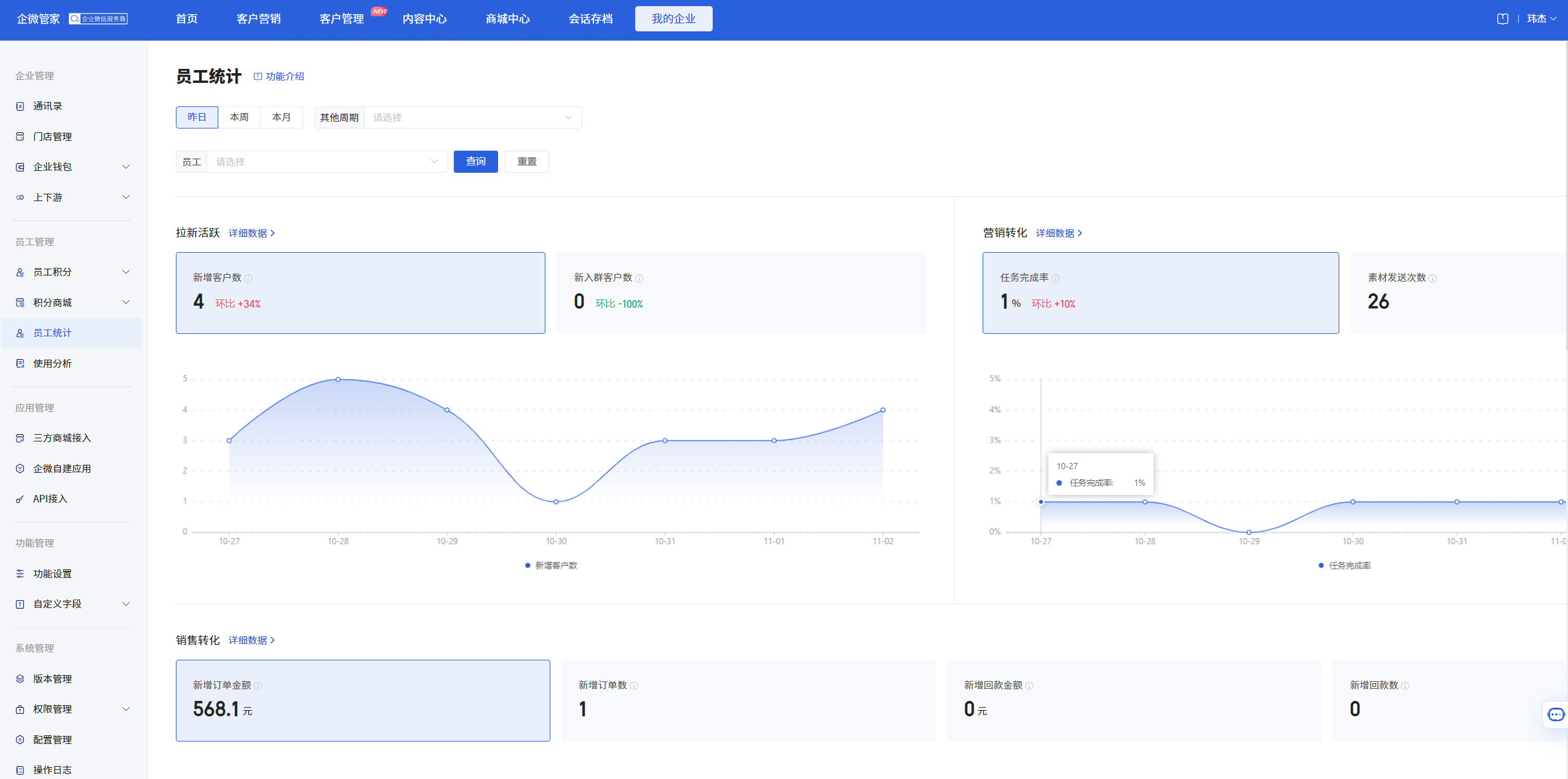Toggle the 新增客户数 chart legend
Viewport: 1568px width, 779px height.
pos(551,566)
